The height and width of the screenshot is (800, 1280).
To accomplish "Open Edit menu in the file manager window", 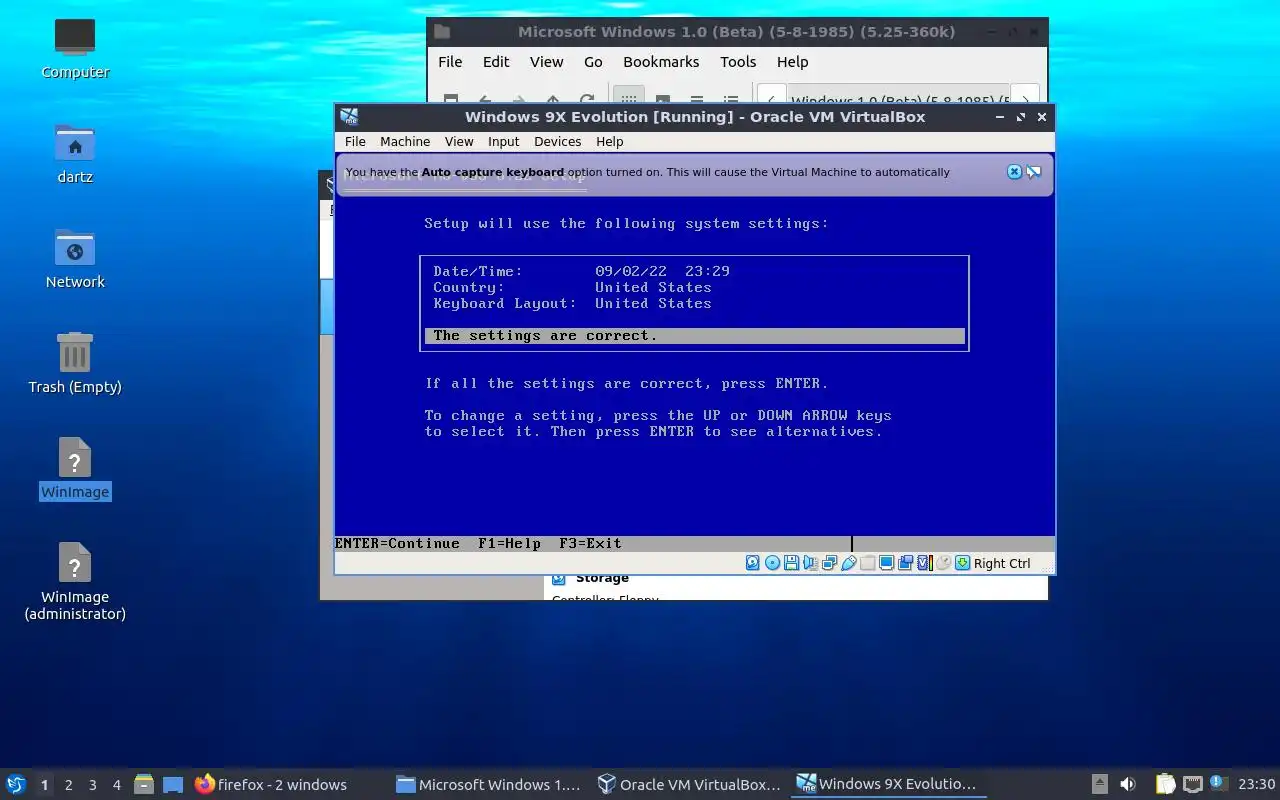I will coord(496,62).
